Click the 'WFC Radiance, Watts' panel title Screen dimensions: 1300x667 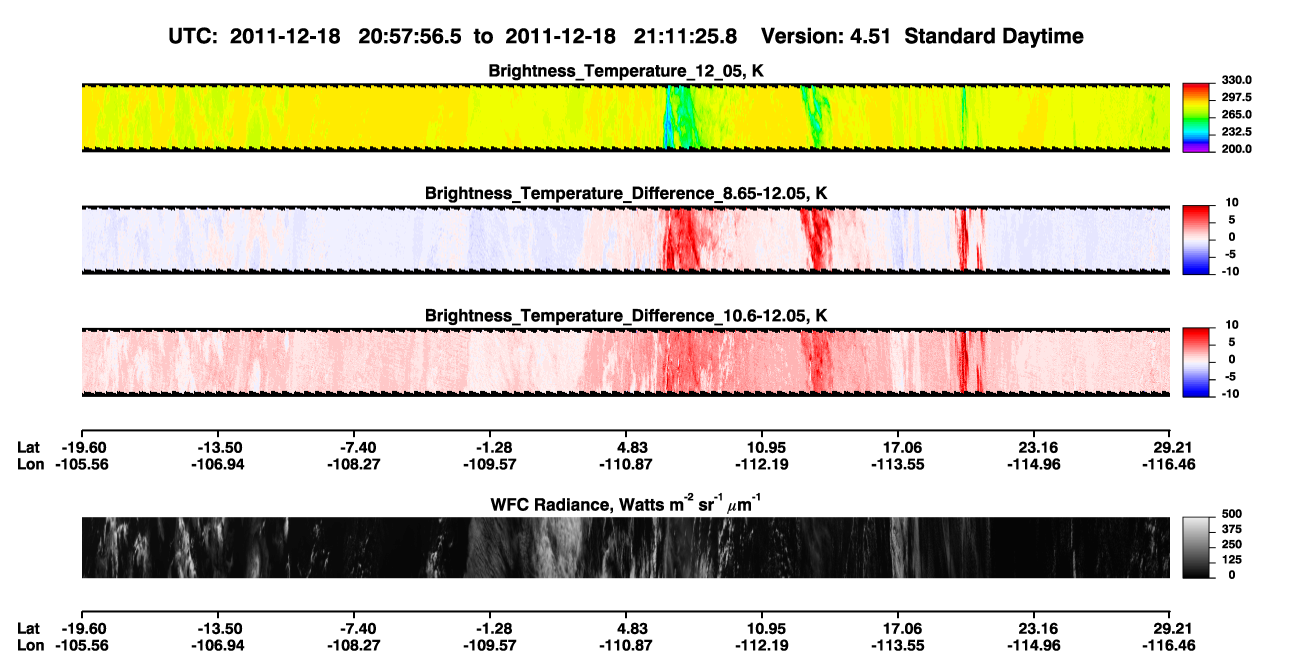[x=626, y=503]
